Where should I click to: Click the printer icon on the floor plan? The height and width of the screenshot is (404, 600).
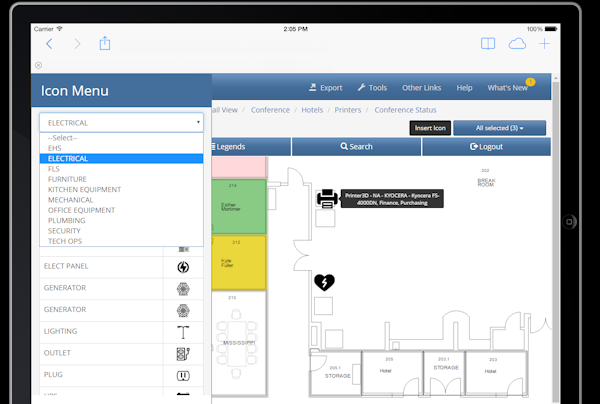(x=326, y=198)
